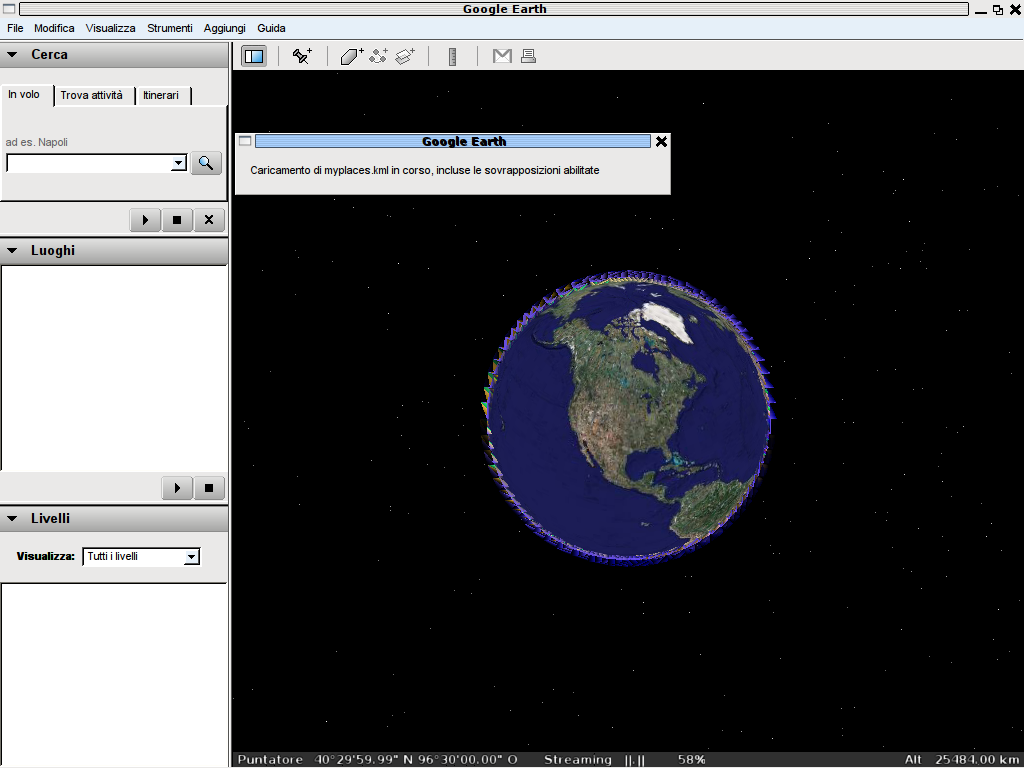This screenshot has height=768, width=1024.
Task: Open the search history dropdown arrow
Action: pos(179,163)
